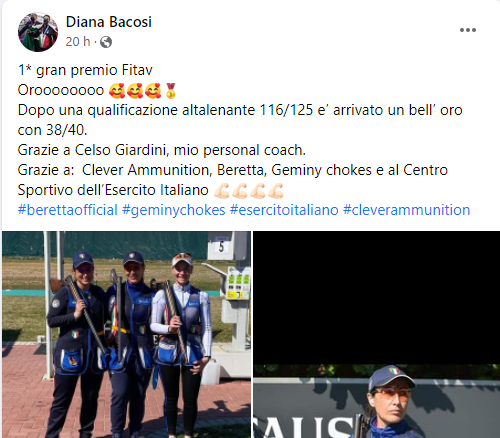Click the '1* gran premio Fitav' text line
500x438 pixels.
[85, 70]
